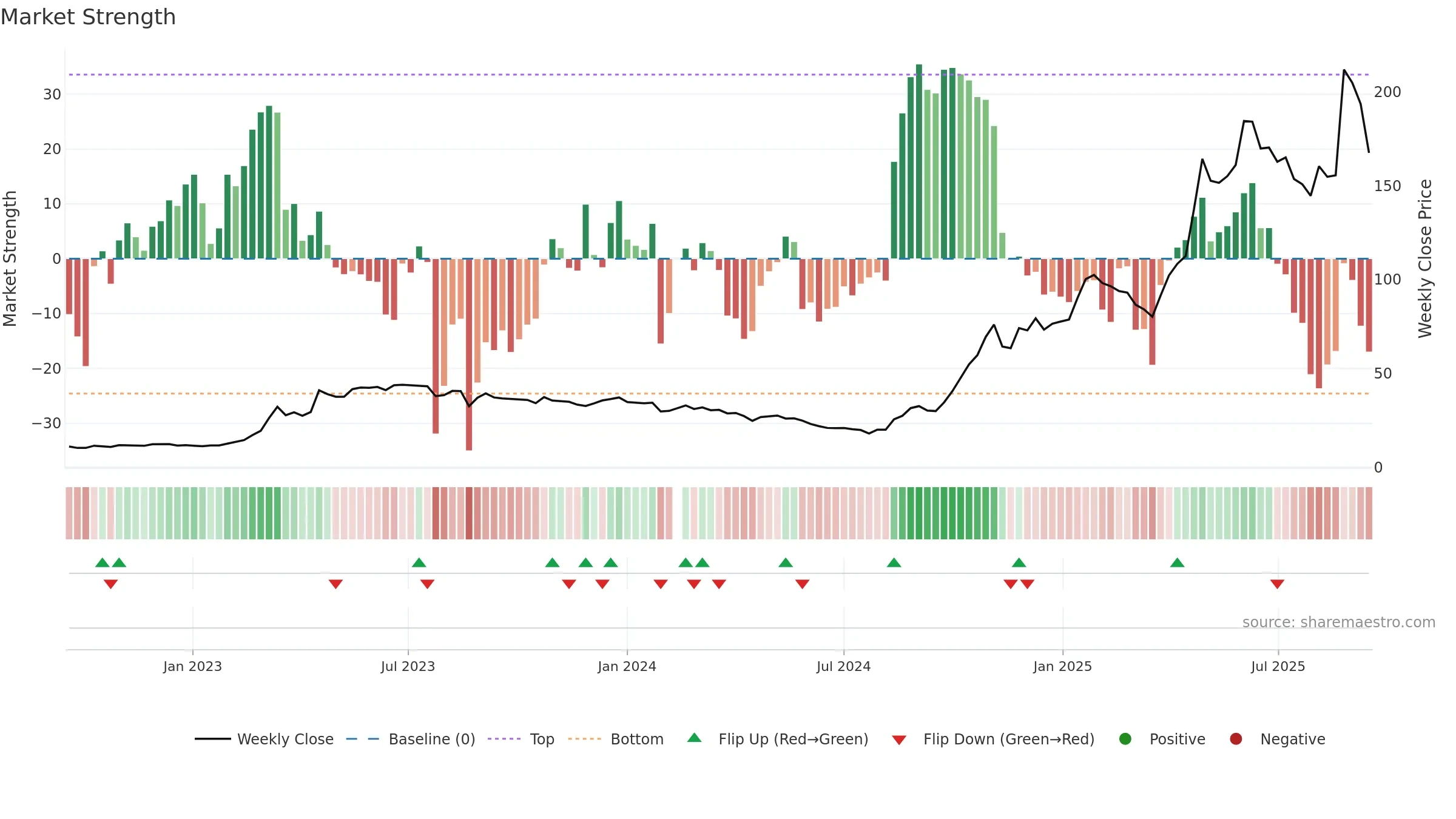Click the dark red Negative legend circle
This screenshot has width=1456, height=819.
[x=1236, y=739]
